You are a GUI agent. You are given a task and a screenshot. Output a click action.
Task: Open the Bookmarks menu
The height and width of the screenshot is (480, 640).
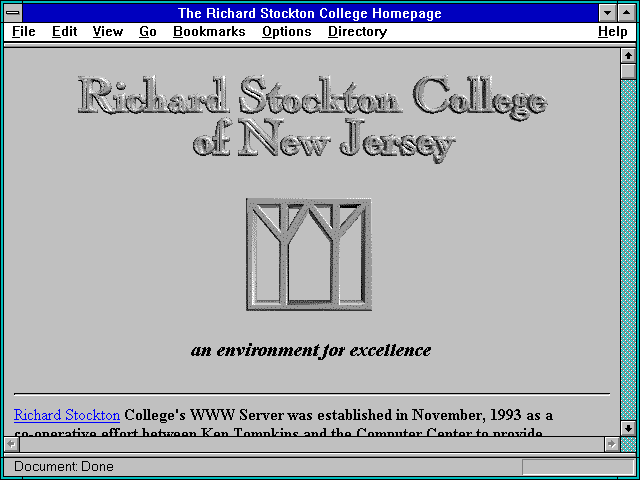coord(209,32)
